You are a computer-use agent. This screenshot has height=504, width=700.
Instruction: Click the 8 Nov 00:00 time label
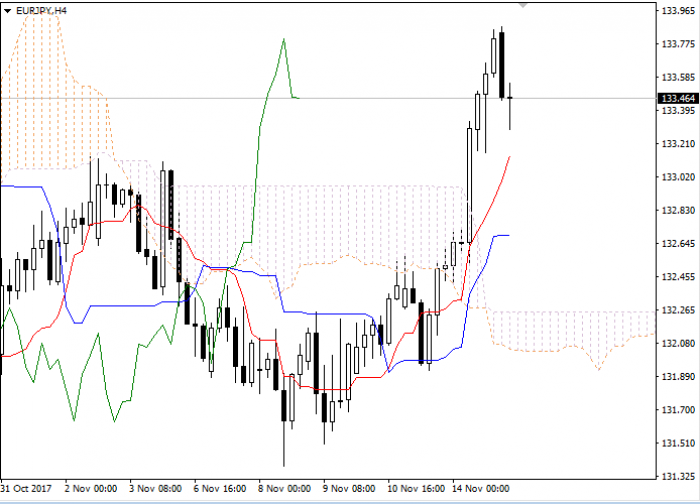coord(284,489)
